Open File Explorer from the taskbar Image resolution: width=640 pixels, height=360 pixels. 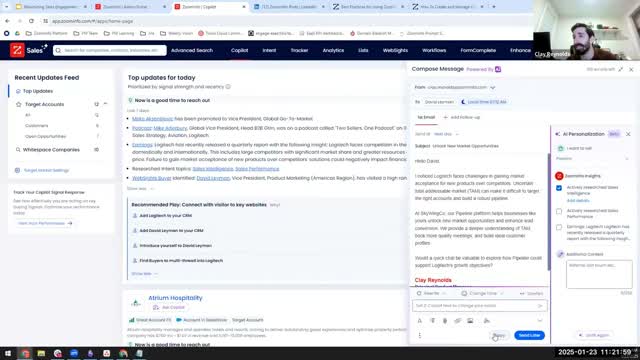point(41,353)
